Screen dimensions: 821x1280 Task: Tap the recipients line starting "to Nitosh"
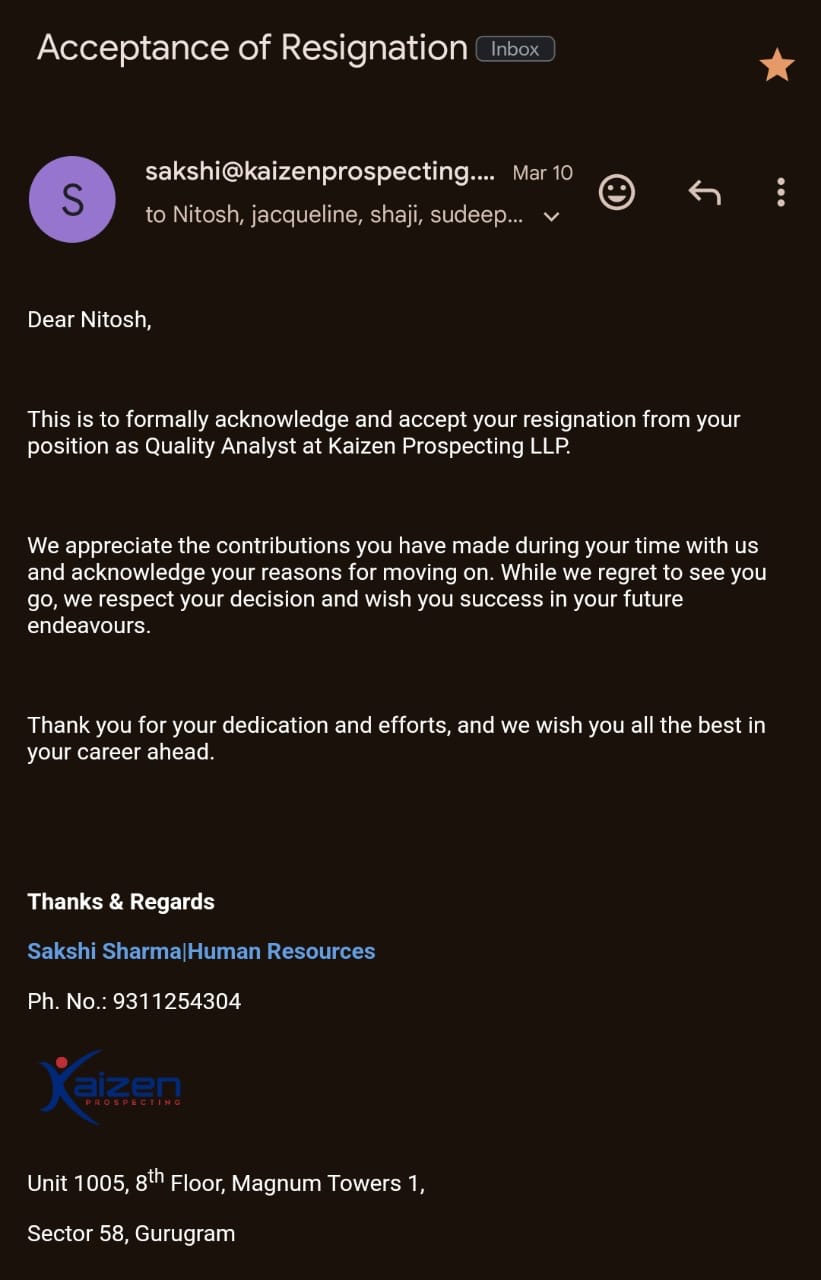pyautogui.click(x=333, y=215)
